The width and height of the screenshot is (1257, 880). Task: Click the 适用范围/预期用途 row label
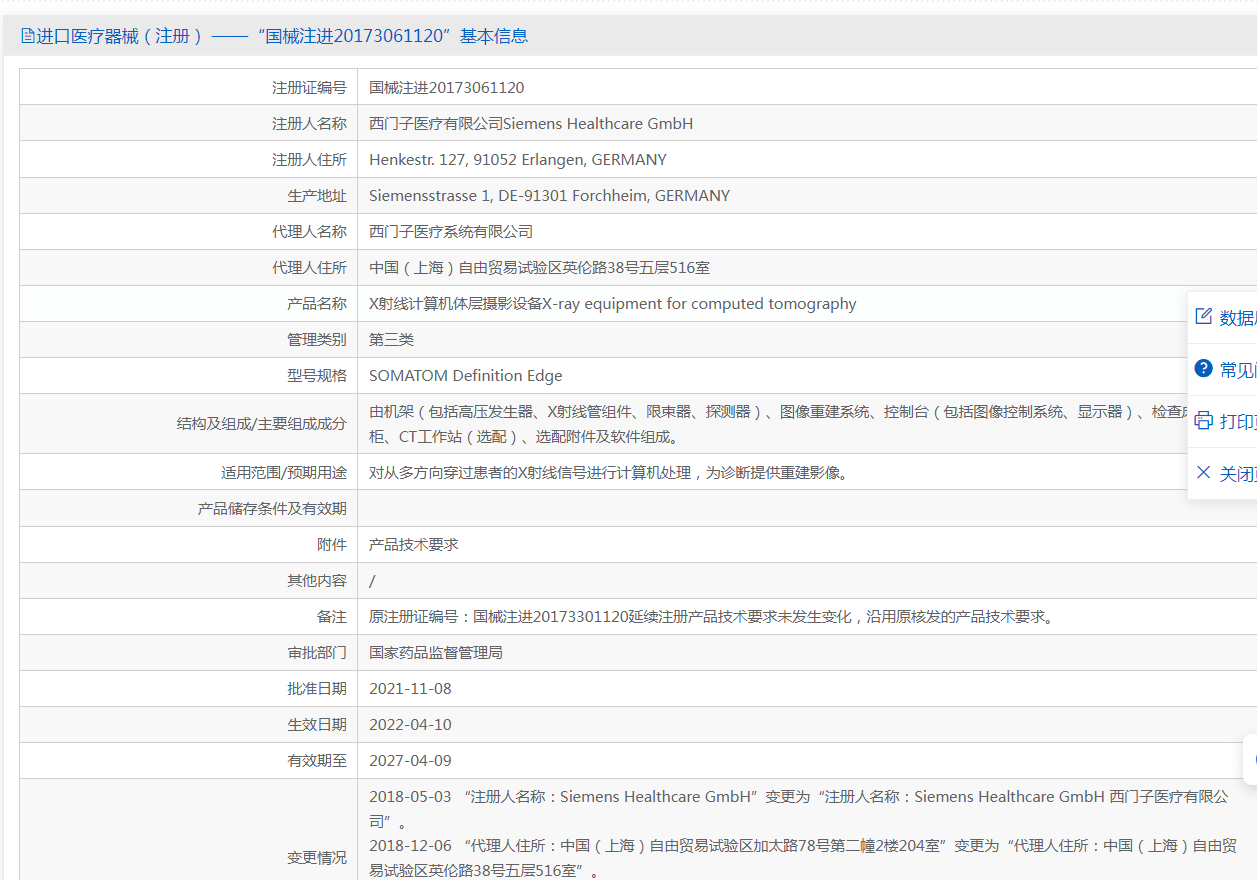[x=284, y=473]
